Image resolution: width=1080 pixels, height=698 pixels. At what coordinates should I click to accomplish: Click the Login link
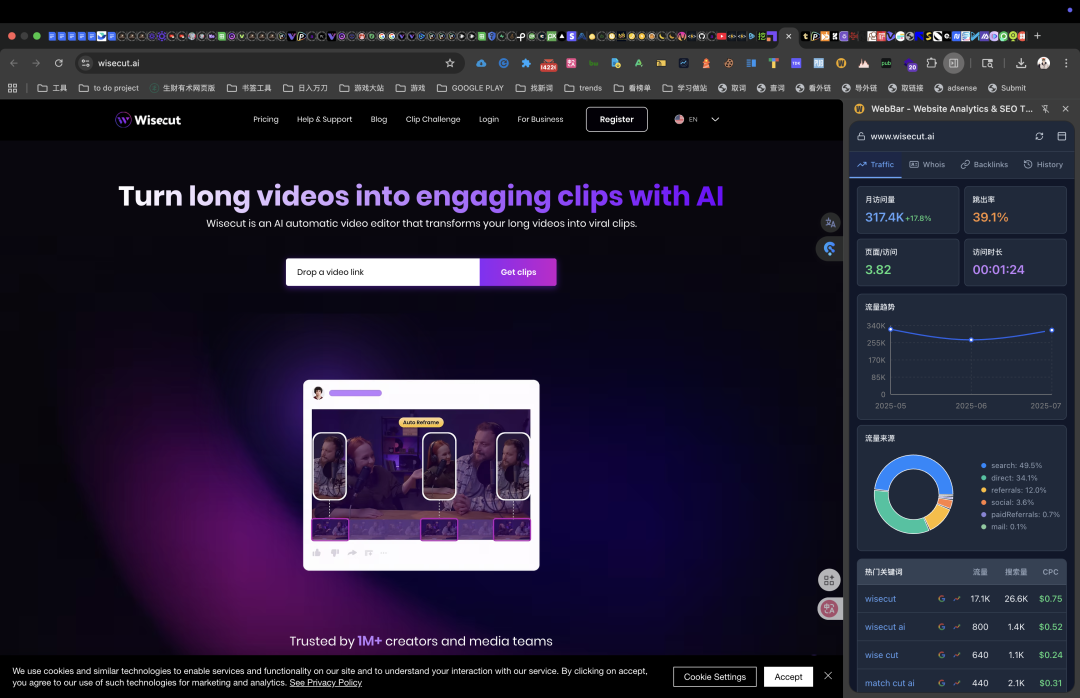(x=489, y=119)
